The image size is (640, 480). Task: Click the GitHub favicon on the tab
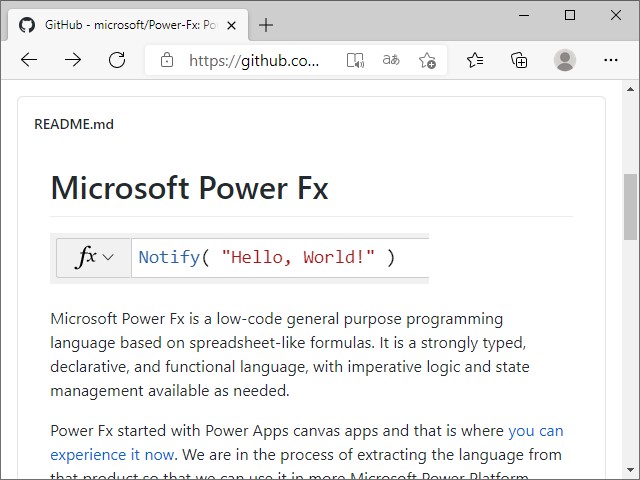pyautogui.click(x=27, y=25)
